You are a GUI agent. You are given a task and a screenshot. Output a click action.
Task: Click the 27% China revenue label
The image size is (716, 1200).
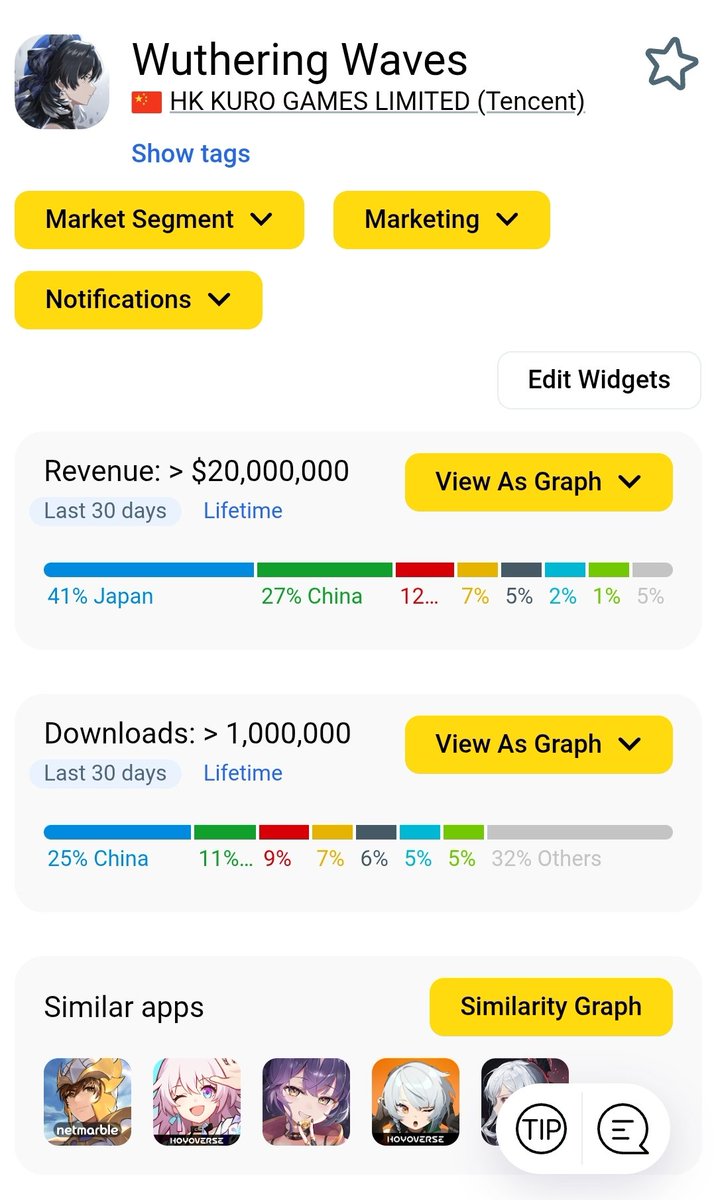click(x=312, y=597)
